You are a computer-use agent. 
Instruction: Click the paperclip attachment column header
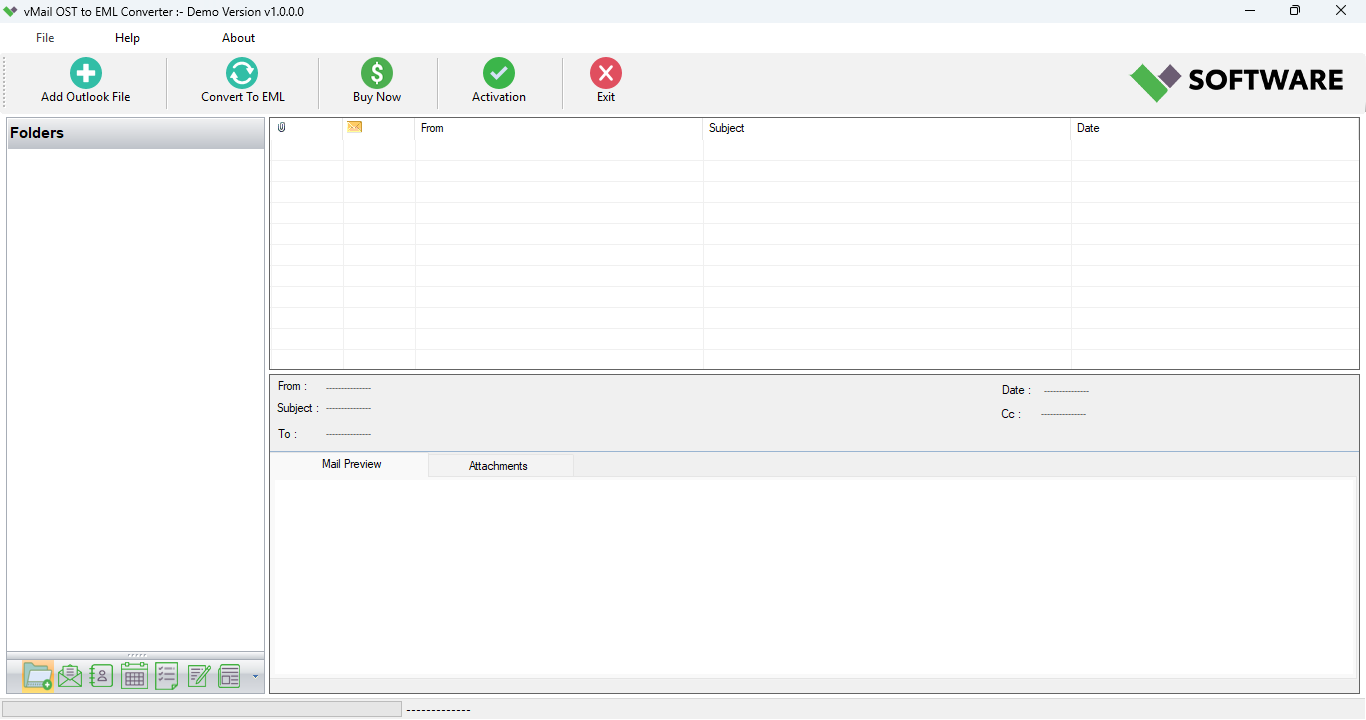coord(281,127)
